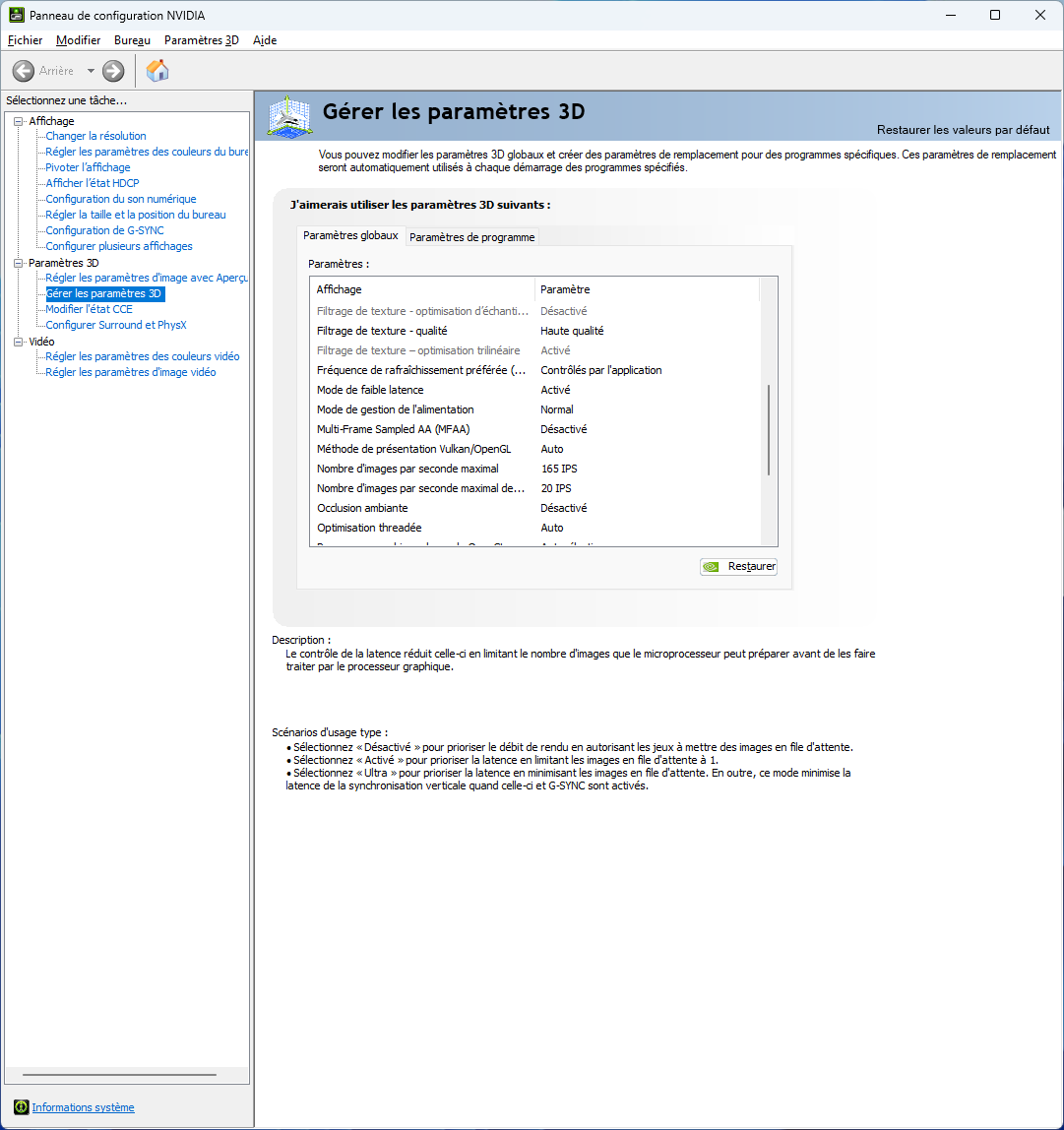Open Régler les paramètres d'image avec Aperçu
This screenshot has width=1064, height=1130.
click(147, 278)
